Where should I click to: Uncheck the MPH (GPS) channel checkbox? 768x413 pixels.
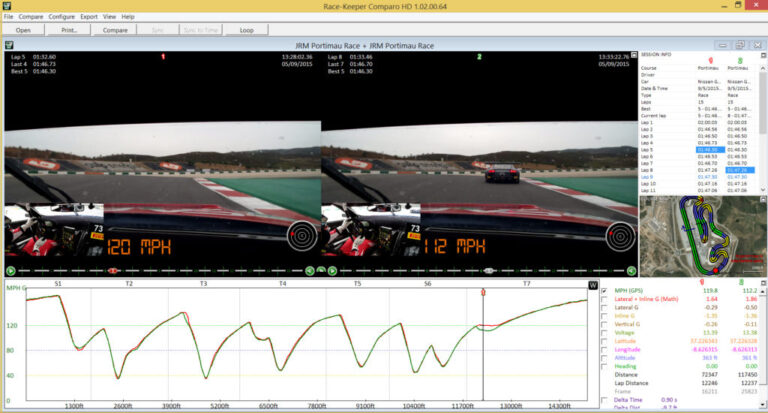coord(605,291)
